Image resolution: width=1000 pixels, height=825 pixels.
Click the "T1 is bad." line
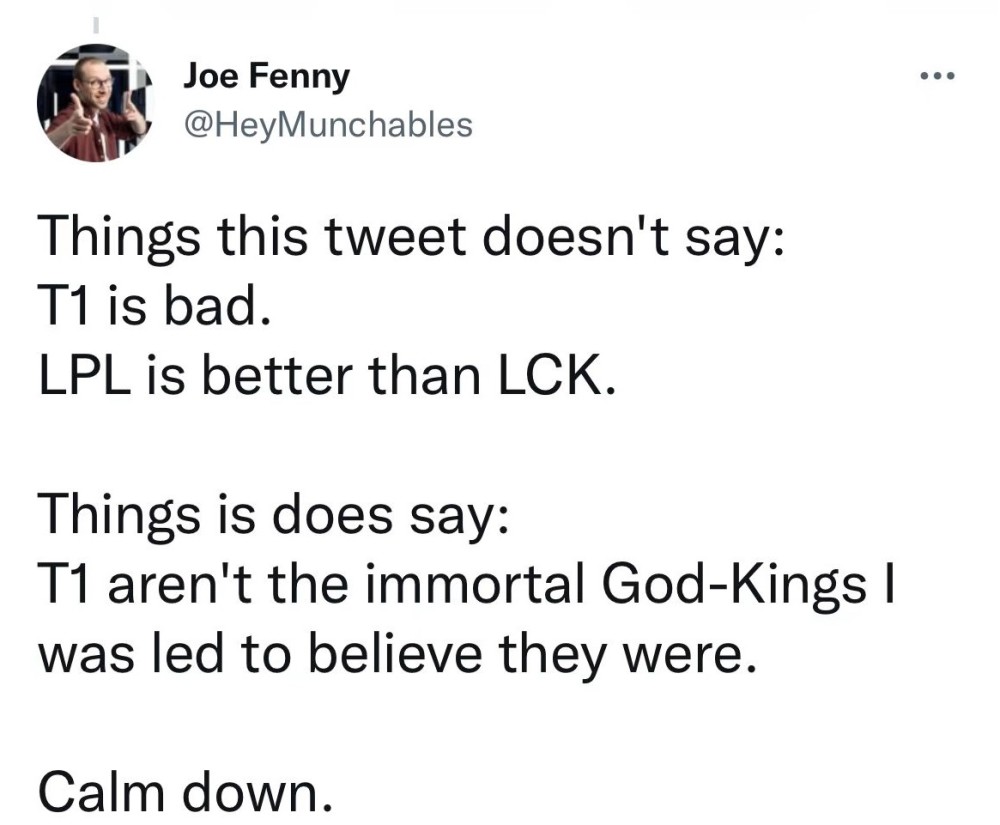pos(153,313)
